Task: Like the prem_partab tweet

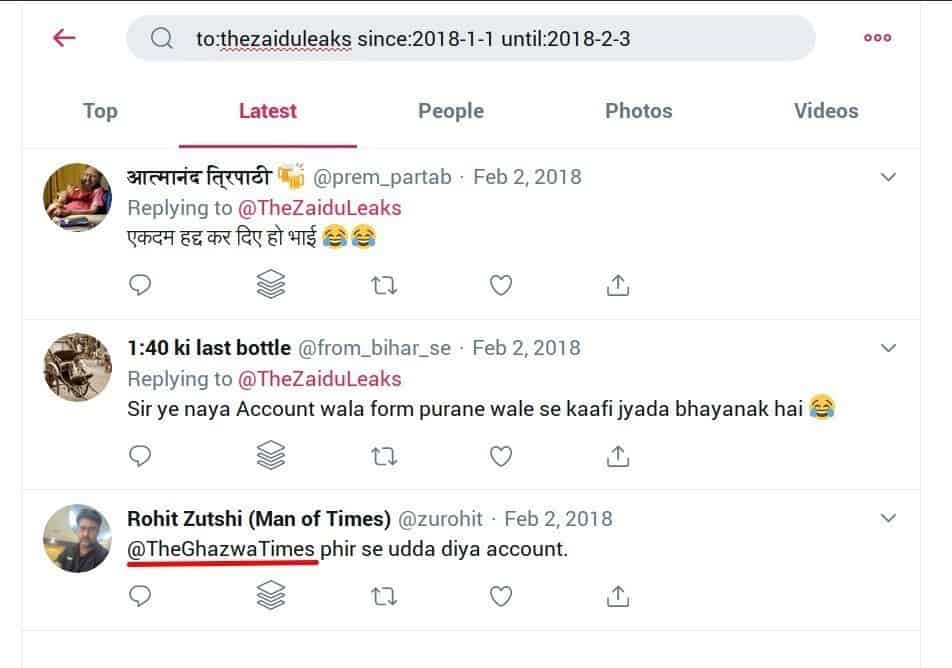Action: pos(501,286)
